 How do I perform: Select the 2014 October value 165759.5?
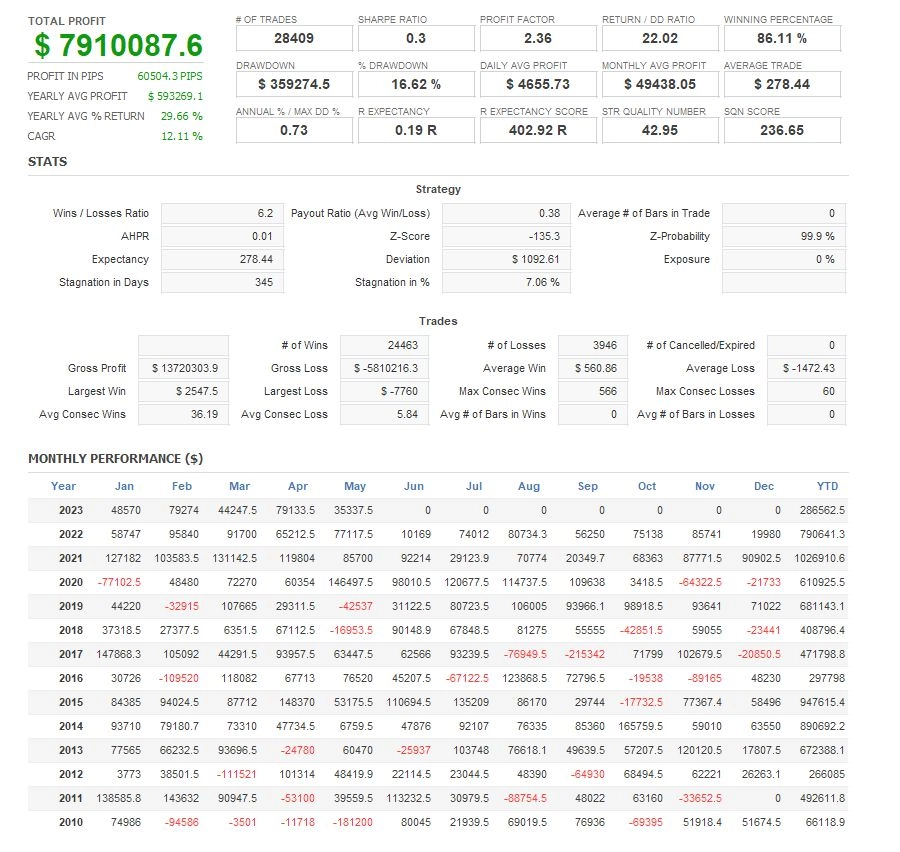click(641, 726)
